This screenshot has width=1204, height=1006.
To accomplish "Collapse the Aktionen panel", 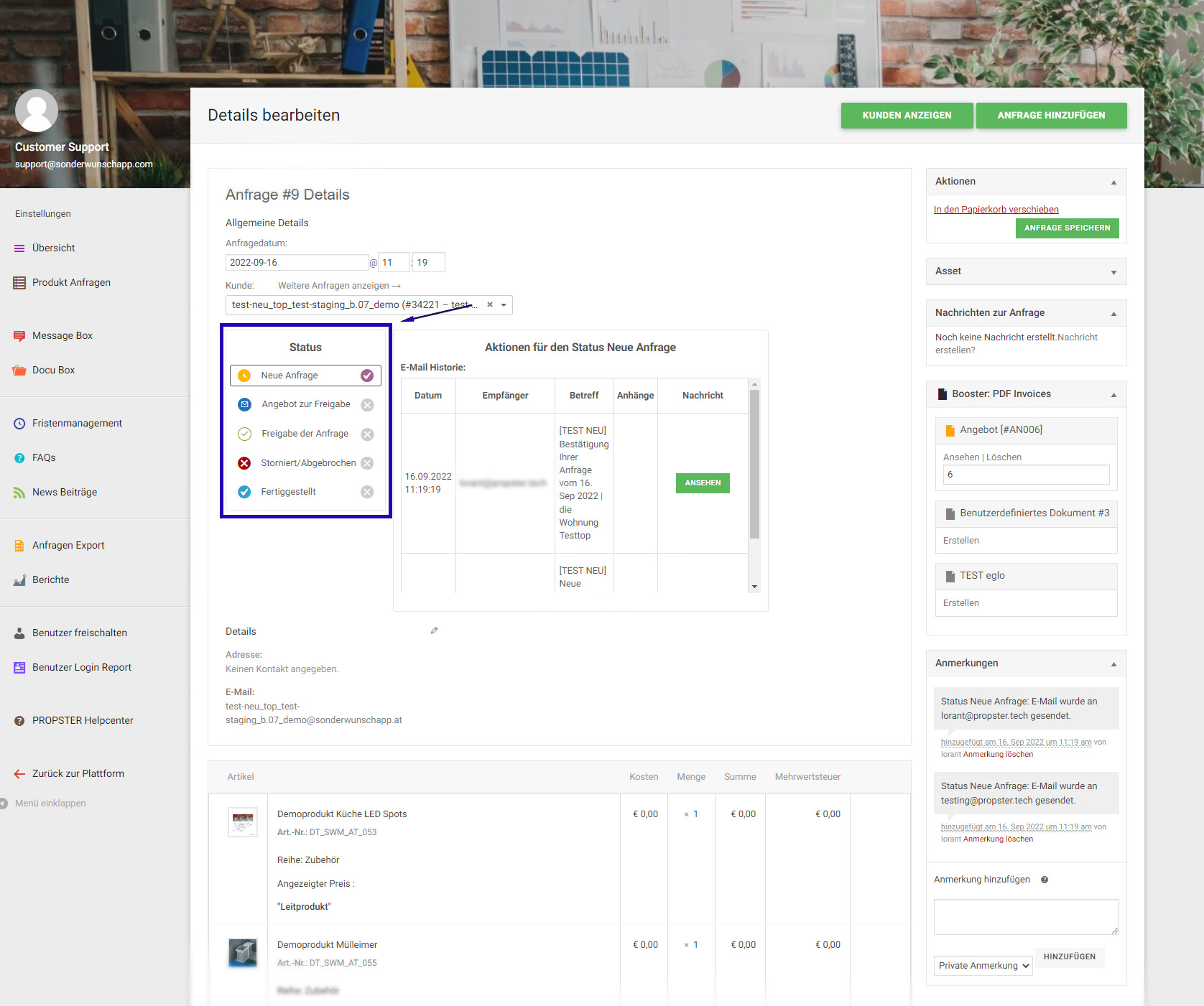I will (1113, 182).
